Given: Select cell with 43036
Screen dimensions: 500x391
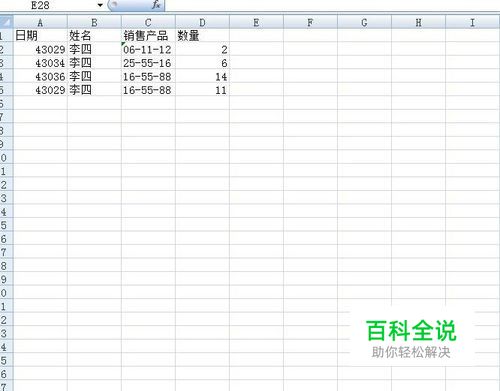Looking at the screenshot, I should coord(40,77).
